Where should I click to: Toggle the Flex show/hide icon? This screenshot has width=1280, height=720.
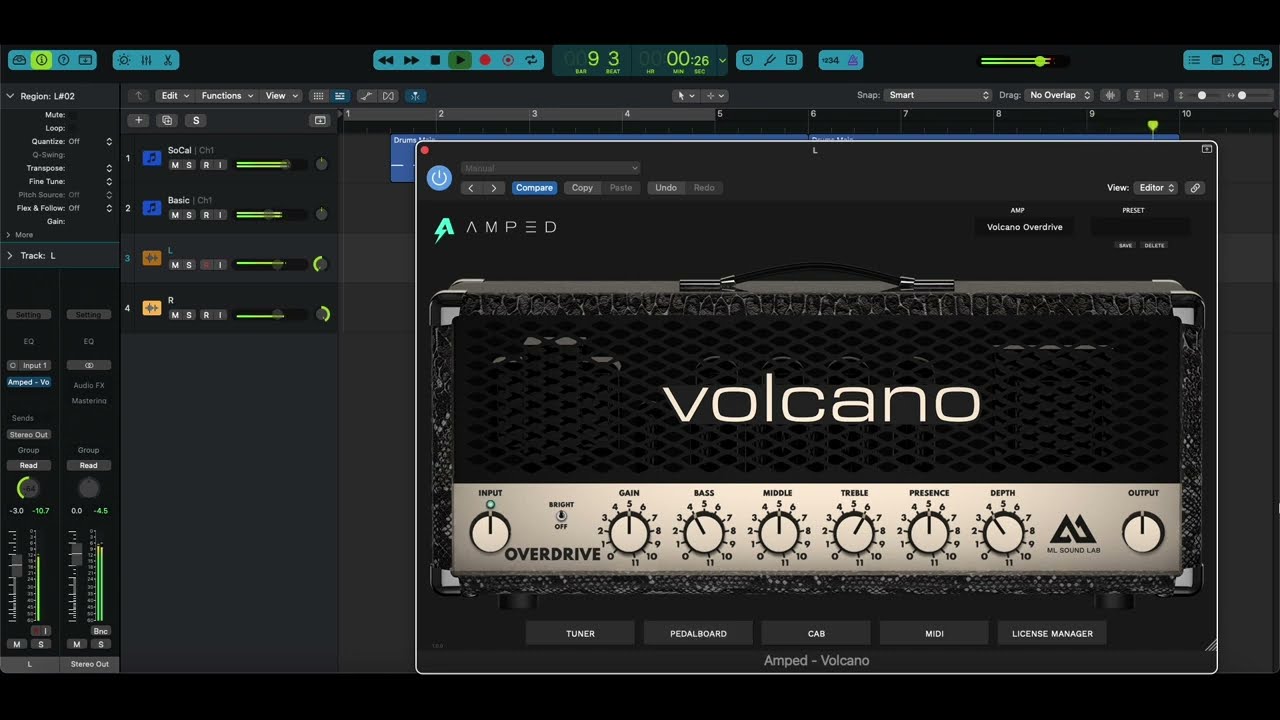[388, 95]
